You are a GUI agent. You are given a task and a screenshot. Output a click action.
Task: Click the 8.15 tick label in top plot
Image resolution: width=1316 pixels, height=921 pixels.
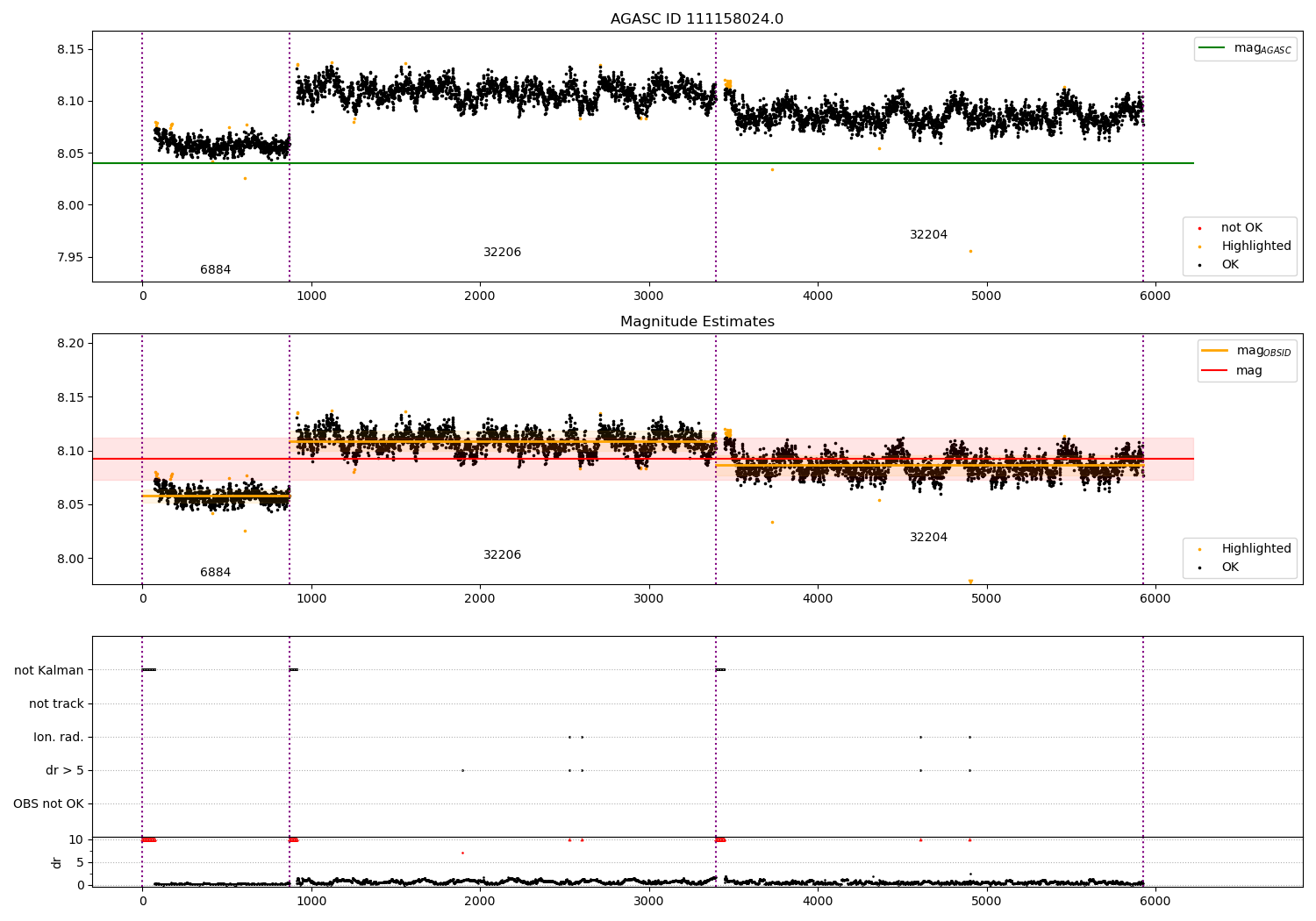point(70,49)
